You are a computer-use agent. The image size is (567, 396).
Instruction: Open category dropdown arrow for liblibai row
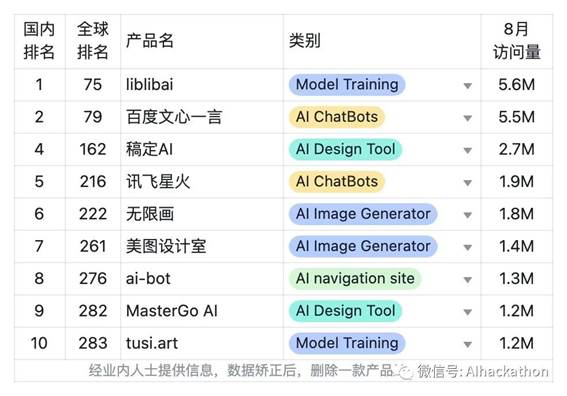tap(468, 86)
